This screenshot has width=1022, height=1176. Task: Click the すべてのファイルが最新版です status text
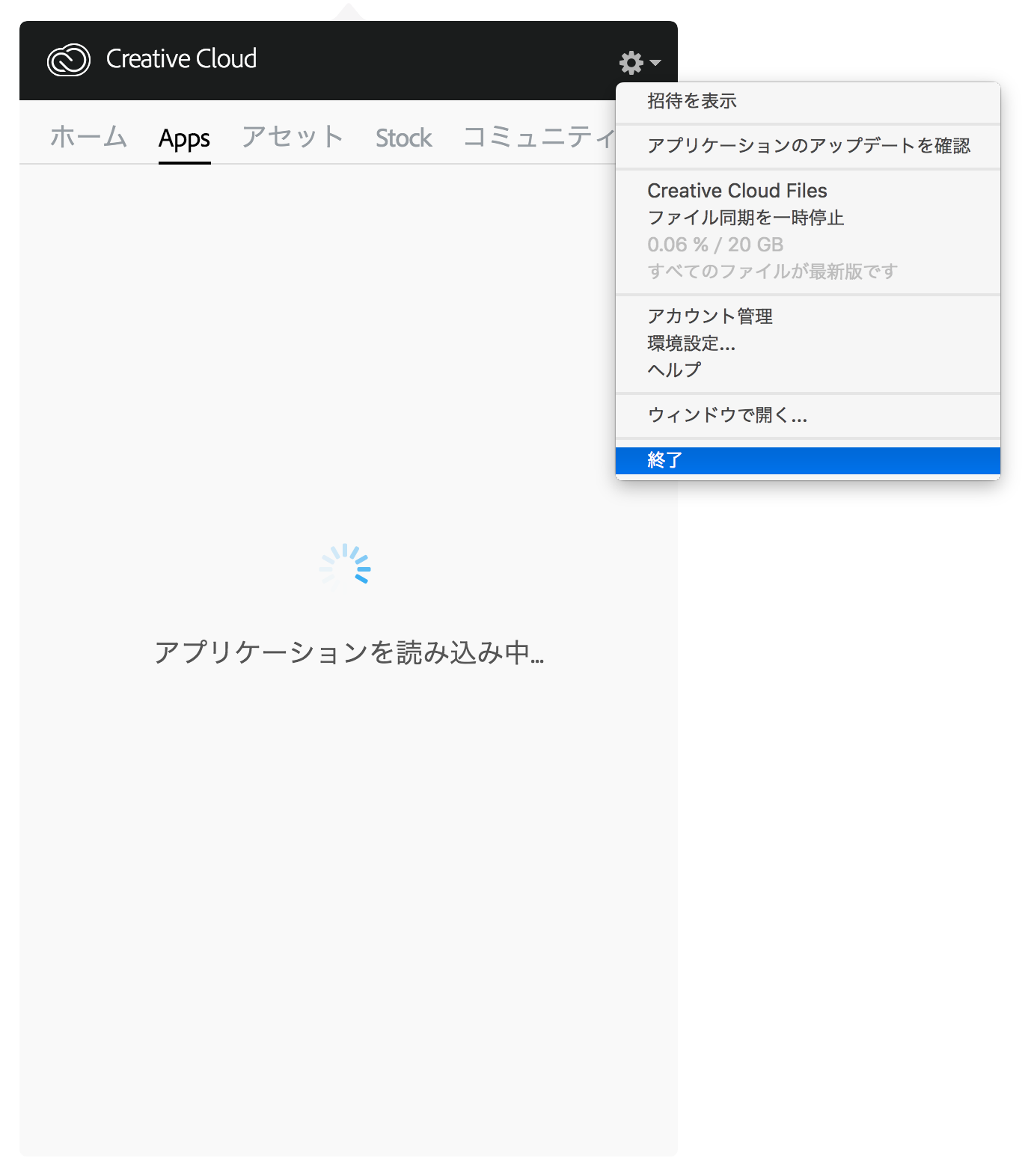772,272
